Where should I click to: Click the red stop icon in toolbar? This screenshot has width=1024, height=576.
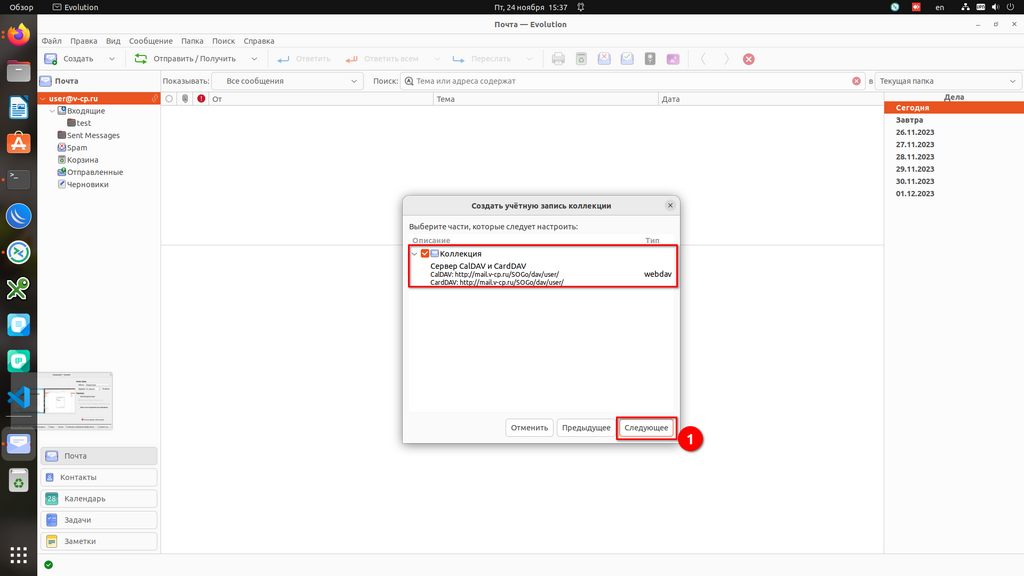[749, 59]
